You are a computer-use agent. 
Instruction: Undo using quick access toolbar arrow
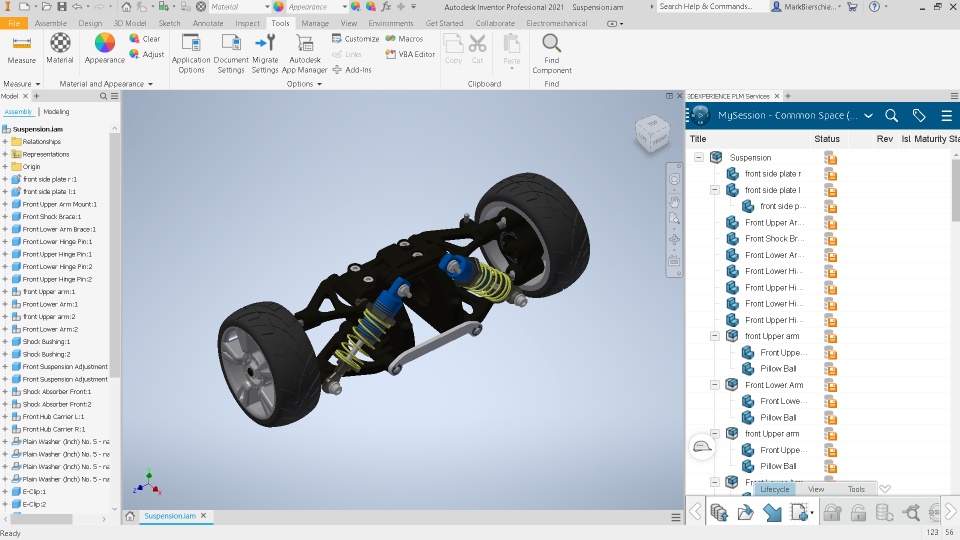(77, 7)
